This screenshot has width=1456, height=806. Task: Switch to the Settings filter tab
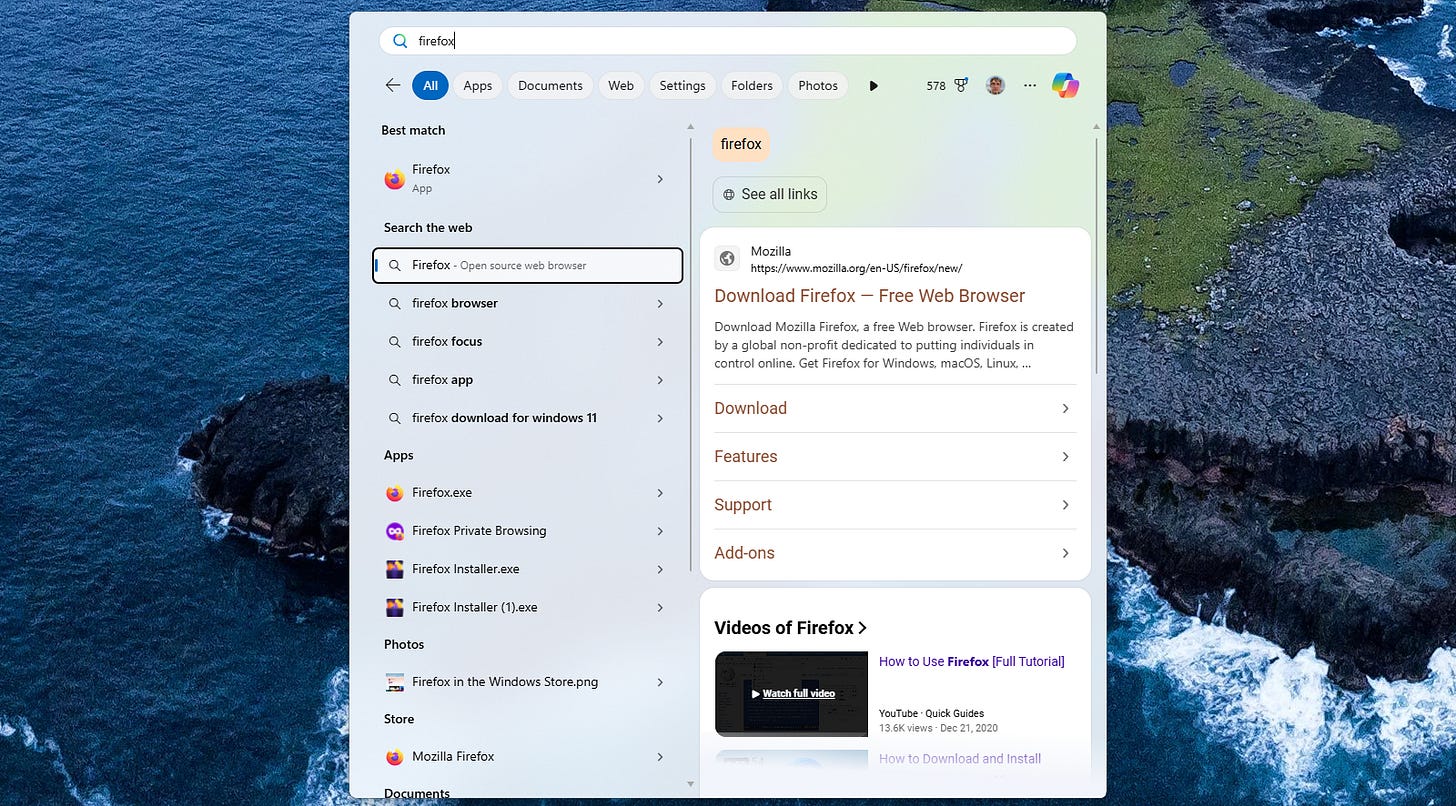click(x=682, y=85)
